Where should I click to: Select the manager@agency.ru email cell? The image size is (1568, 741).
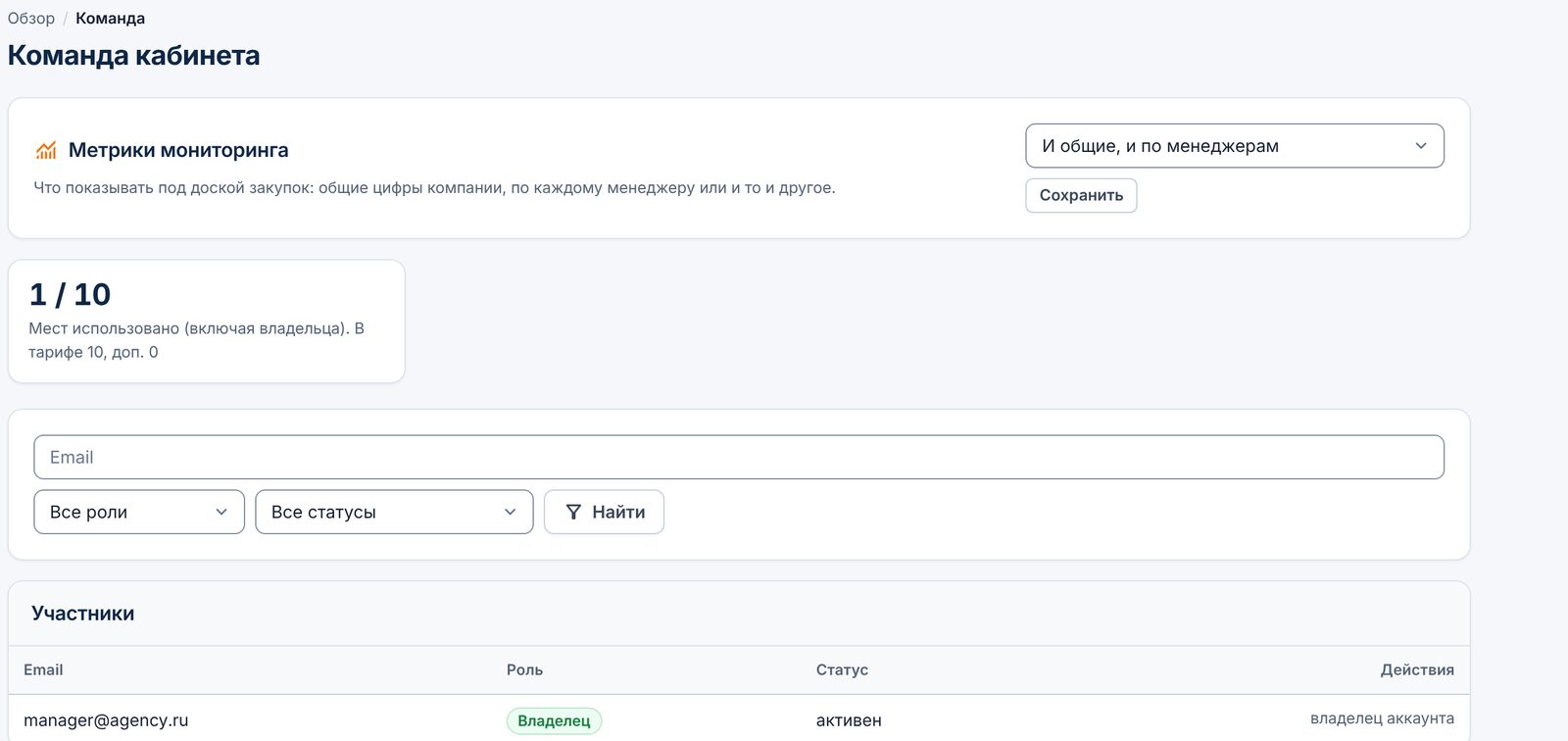coord(106,720)
